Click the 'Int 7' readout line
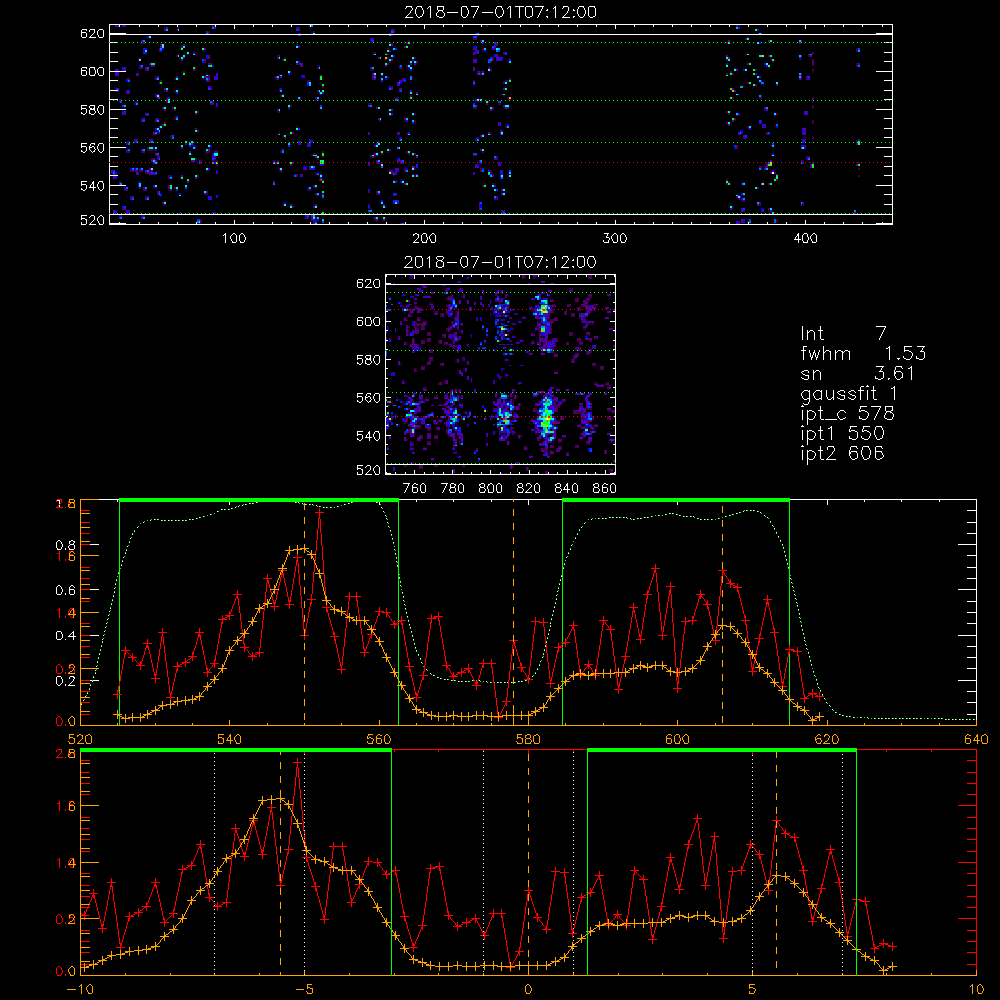The height and width of the screenshot is (1000, 1000). point(843,333)
